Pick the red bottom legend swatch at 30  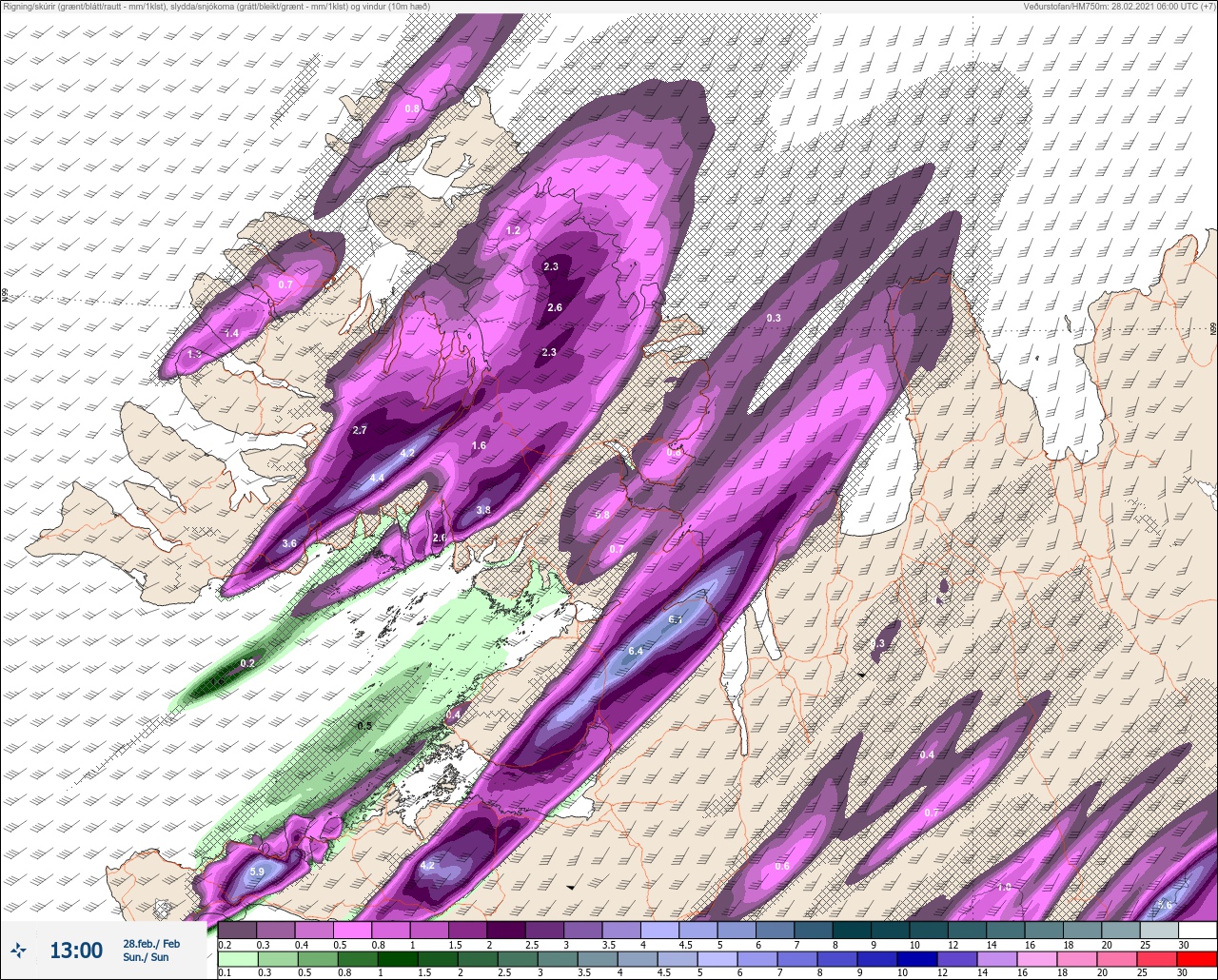coord(1197,958)
